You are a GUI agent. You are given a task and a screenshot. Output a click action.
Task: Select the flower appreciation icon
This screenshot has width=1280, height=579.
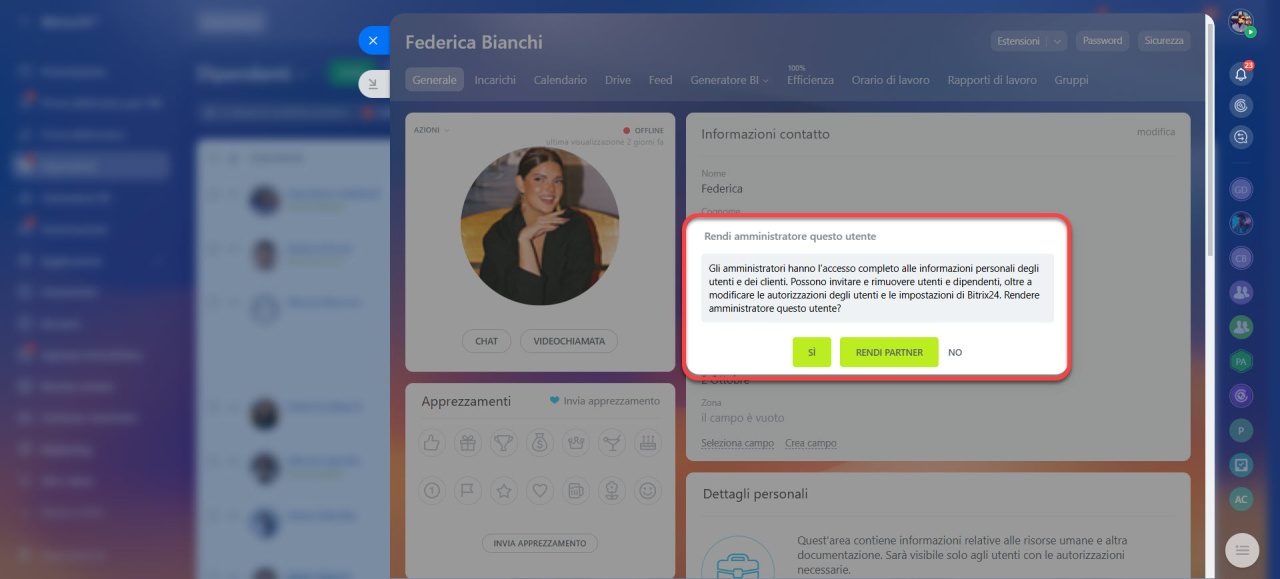pos(611,490)
